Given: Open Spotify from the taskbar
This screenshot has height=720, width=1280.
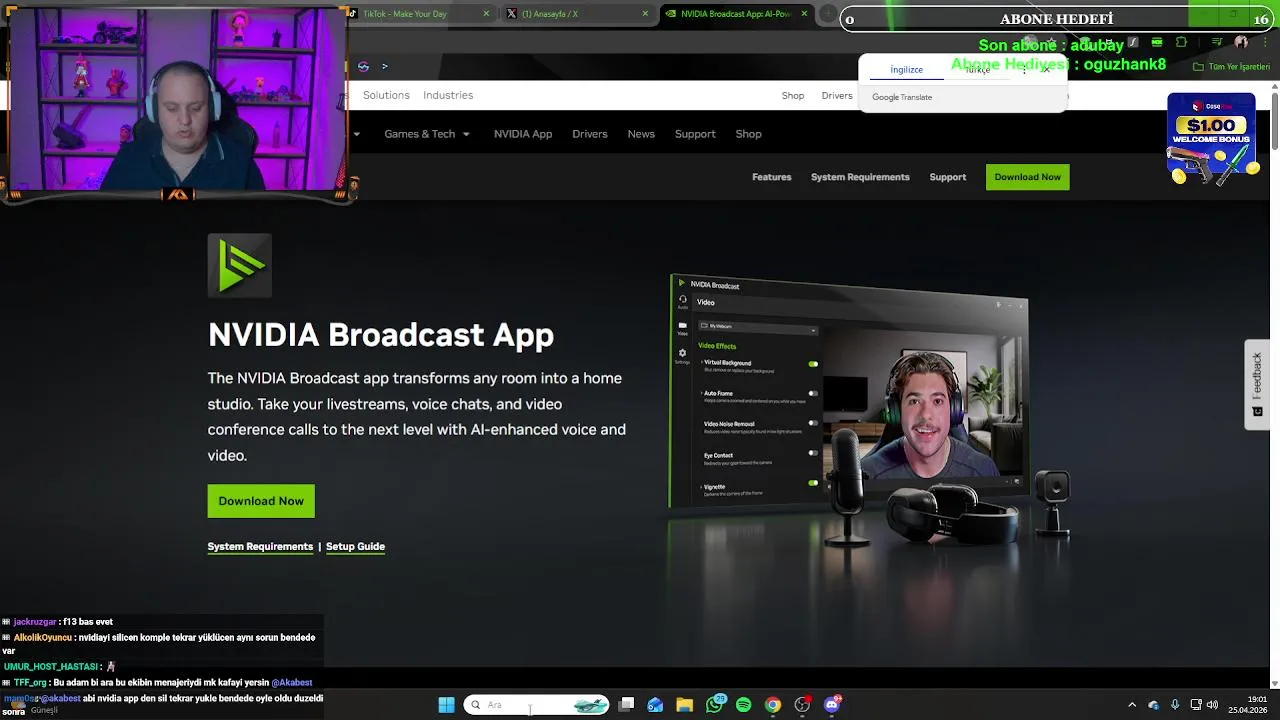Looking at the screenshot, I should tap(743, 705).
